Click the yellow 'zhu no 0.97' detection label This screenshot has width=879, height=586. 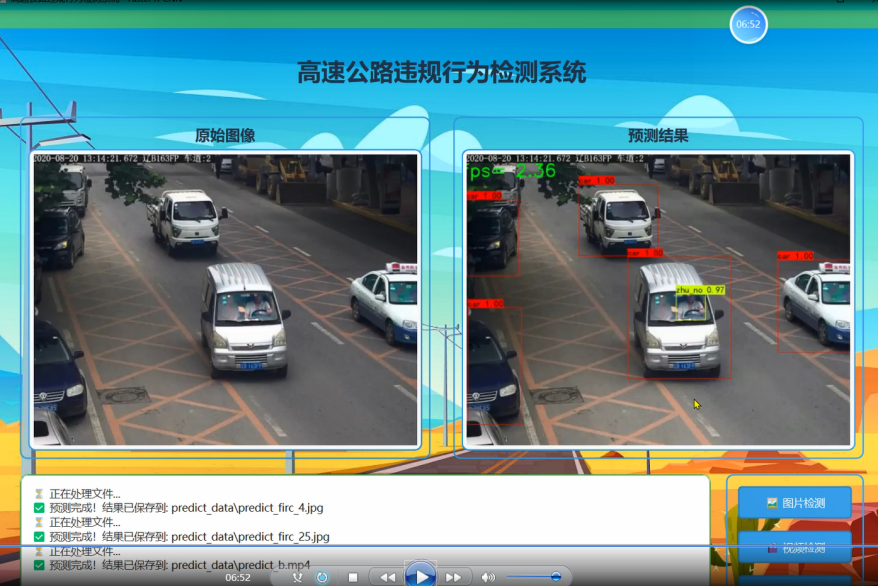point(700,290)
